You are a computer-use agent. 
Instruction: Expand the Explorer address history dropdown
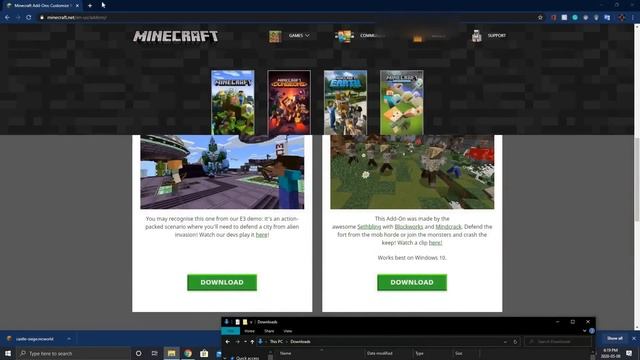(x=505, y=342)
